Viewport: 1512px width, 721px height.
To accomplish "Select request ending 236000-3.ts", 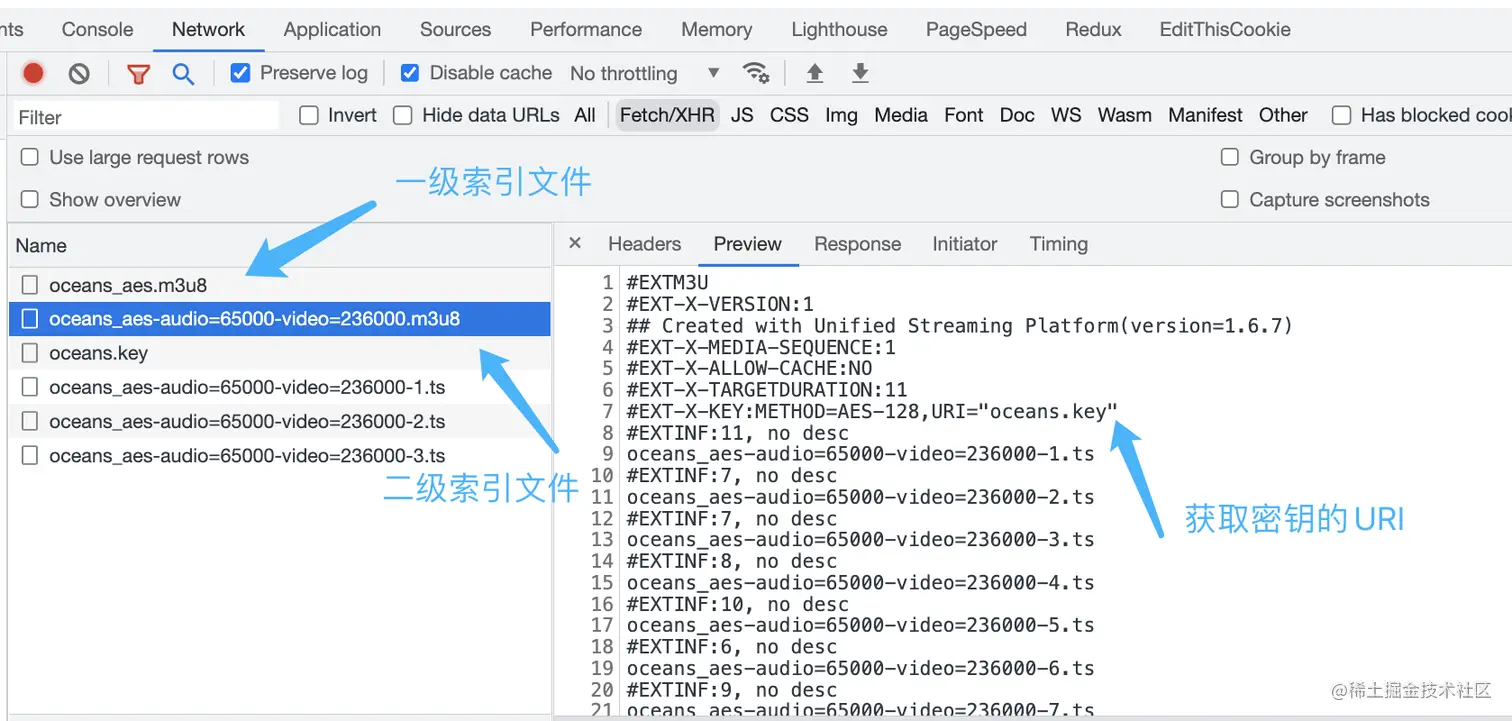I will pyautogui.click(x=280, y=455).
